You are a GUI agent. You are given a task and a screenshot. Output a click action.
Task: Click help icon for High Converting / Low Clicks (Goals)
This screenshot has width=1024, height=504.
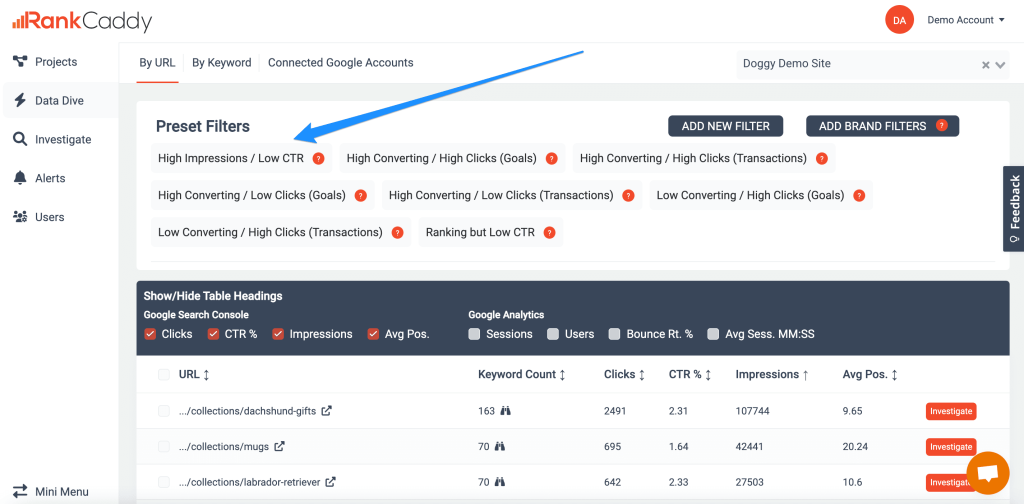click(x=360, y=195)
